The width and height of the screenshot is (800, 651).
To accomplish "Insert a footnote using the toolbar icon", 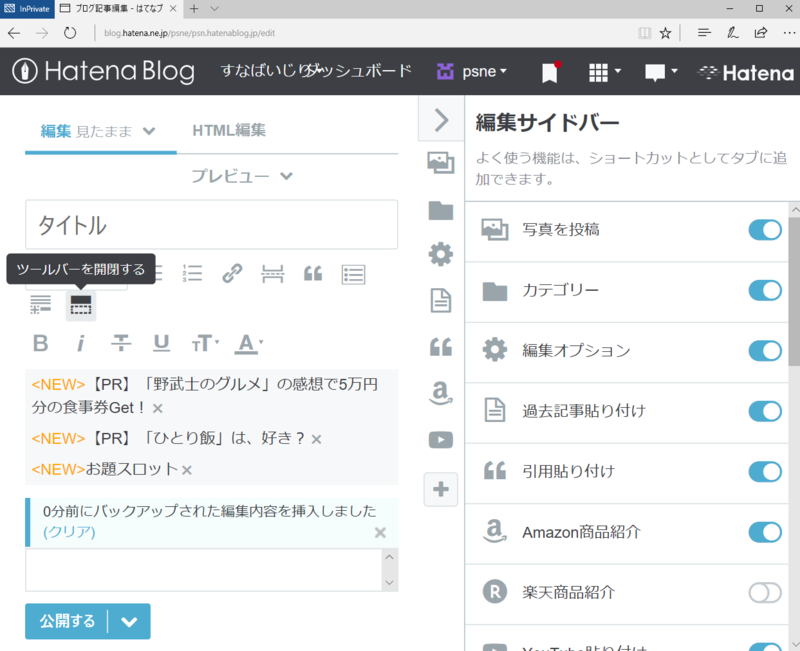I will click(41, 305).
